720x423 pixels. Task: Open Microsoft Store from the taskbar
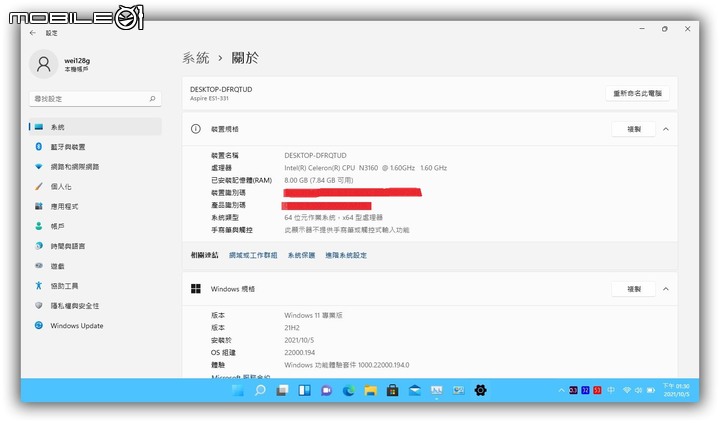click(392, 390)
